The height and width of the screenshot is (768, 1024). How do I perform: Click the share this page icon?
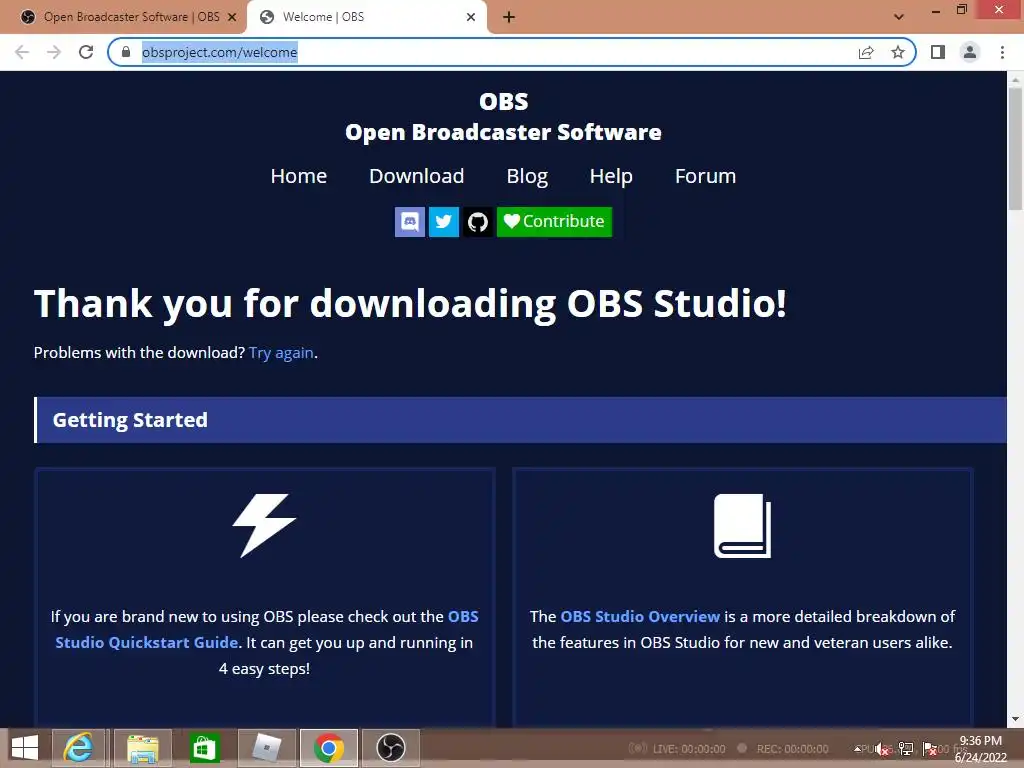(866, 52)
